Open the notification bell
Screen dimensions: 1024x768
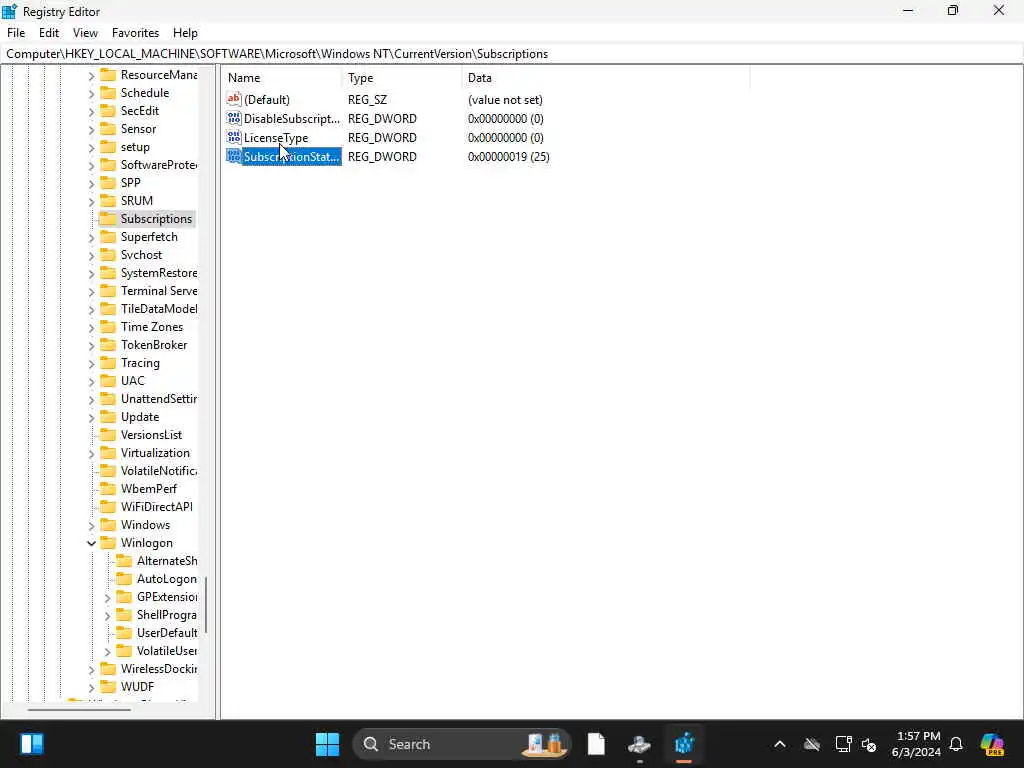click(x=956, y=744)
